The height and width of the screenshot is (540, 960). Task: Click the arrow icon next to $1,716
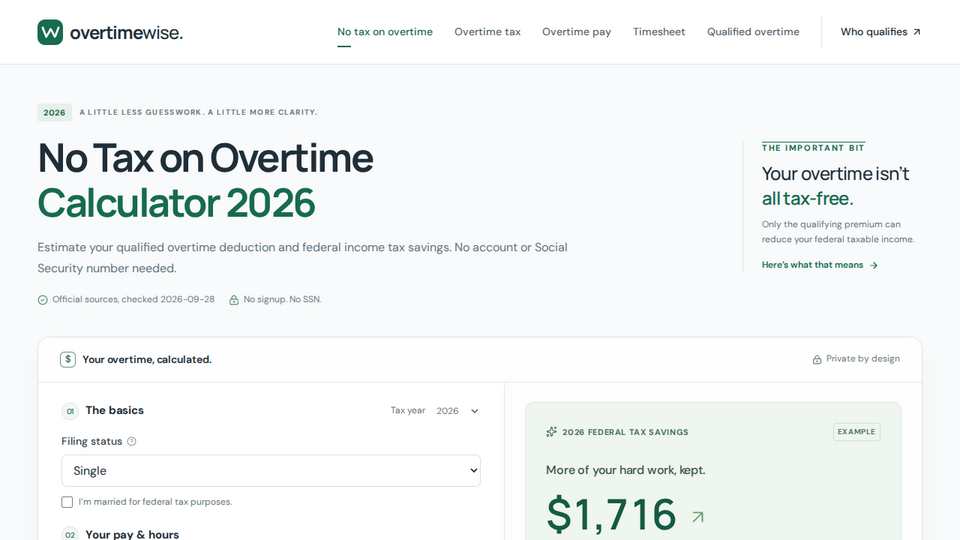tap(697, 517)
